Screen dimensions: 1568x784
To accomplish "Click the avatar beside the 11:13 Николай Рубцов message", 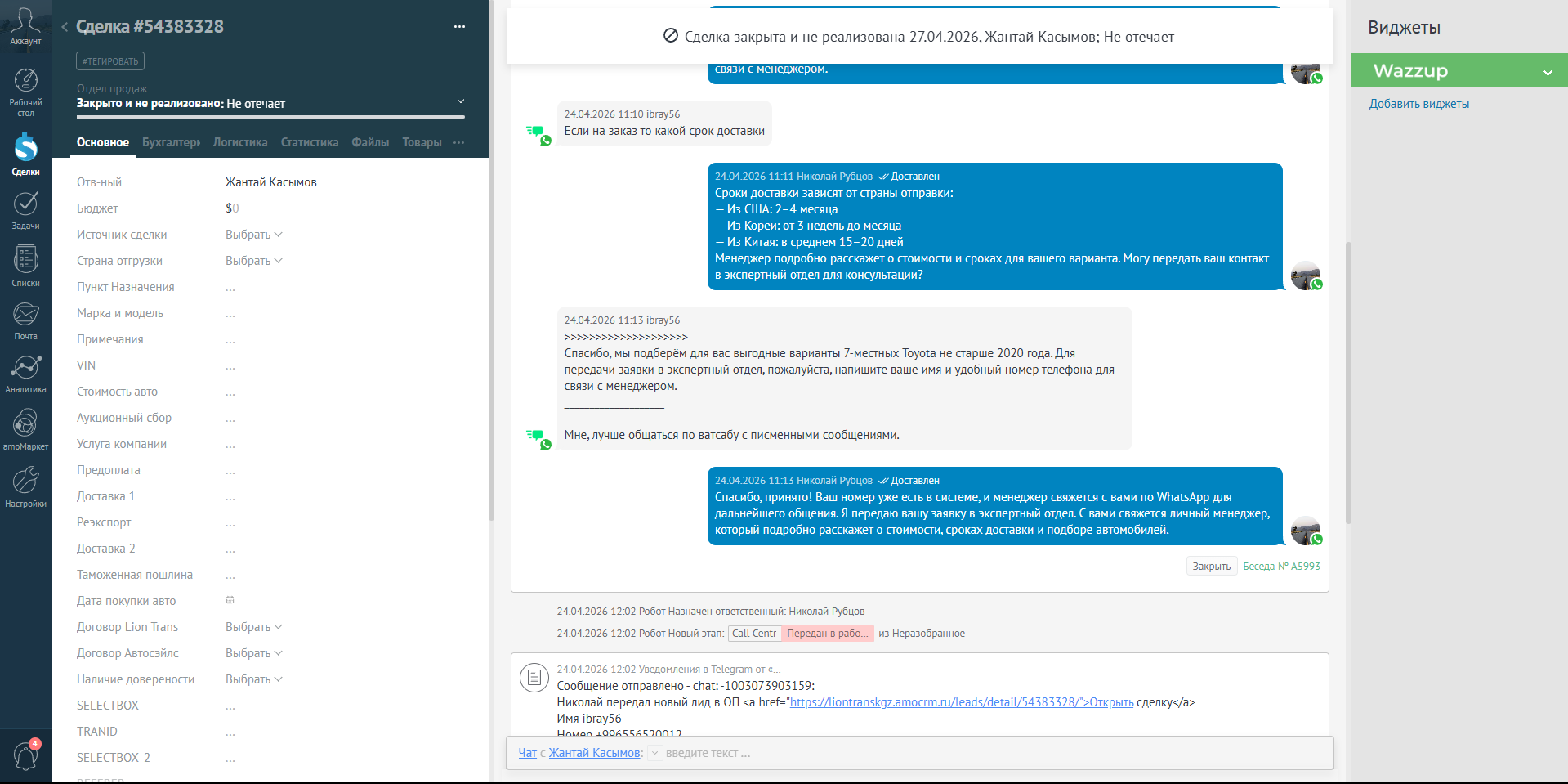I will click(1306, 531).
